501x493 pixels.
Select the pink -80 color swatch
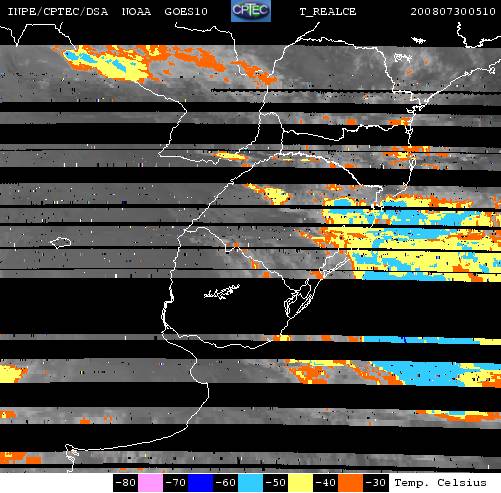150,483
